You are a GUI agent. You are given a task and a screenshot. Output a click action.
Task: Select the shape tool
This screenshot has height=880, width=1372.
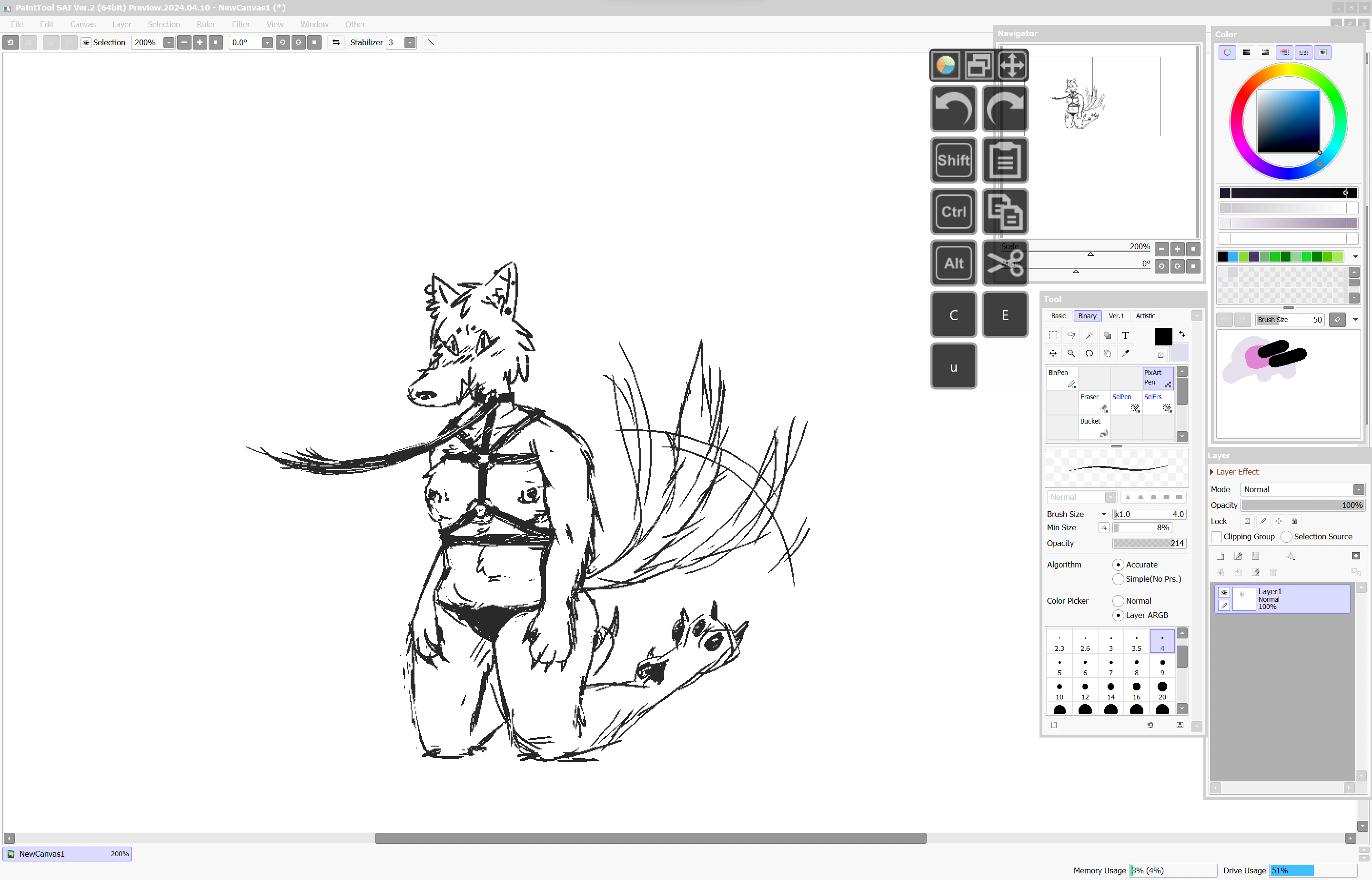[1108, 335]
